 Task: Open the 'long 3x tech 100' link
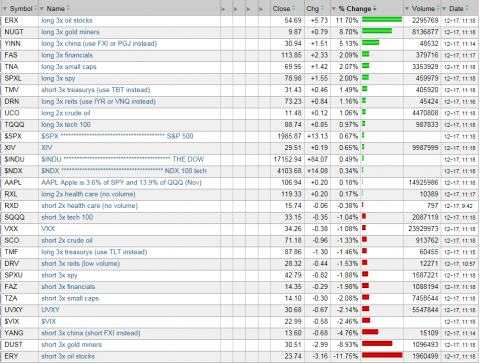[x=66, y=124]
